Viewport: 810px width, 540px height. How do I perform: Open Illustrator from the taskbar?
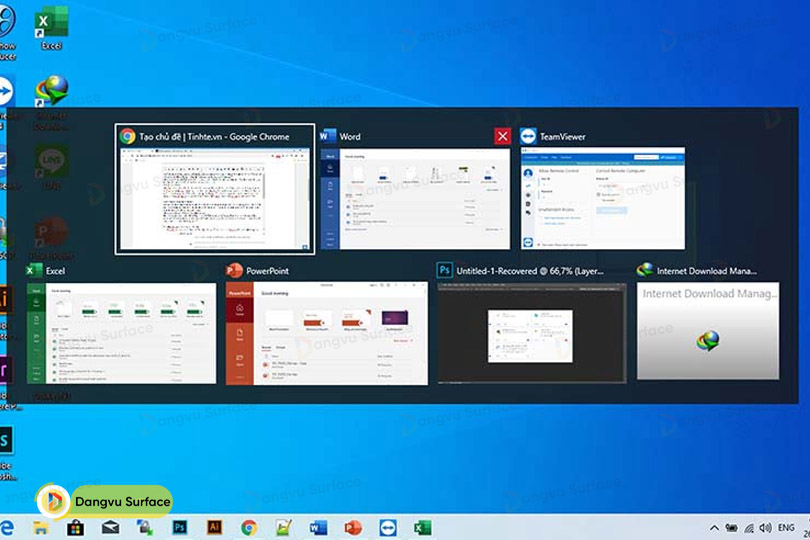pyautogui.click(x=214, y=527)
